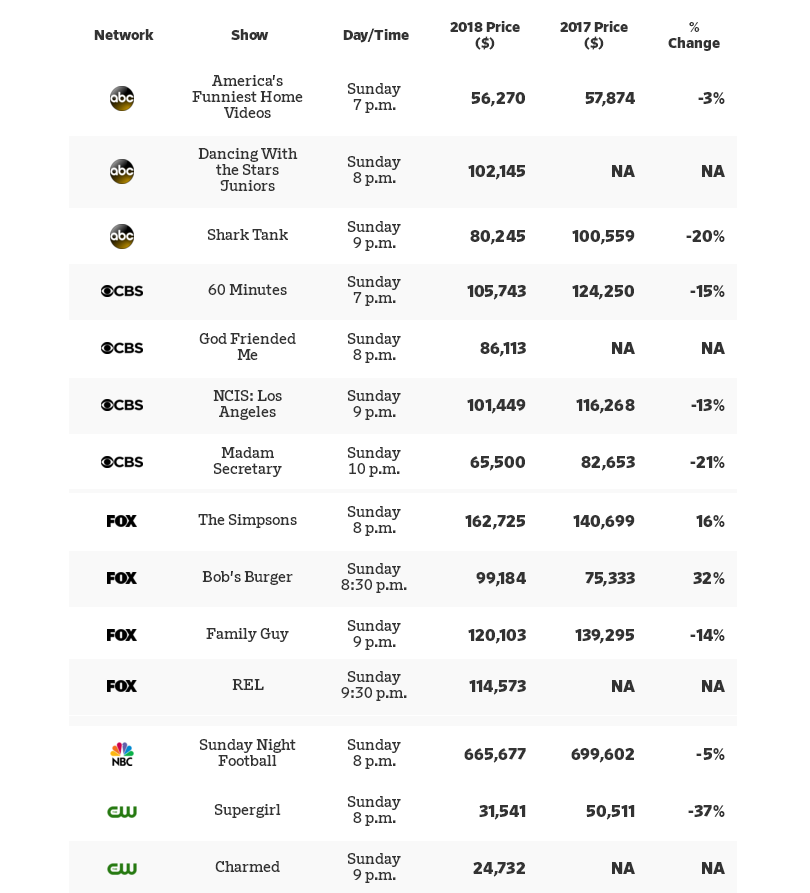Viewport: 810px width, 893px height.
Task: Click the ABC logo for Dancing With the Stars Juniors
Action: click(122, 171)
